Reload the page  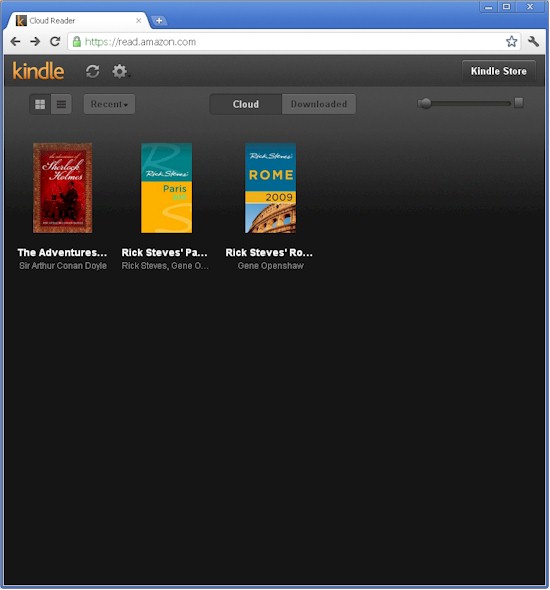coord(55,41)
